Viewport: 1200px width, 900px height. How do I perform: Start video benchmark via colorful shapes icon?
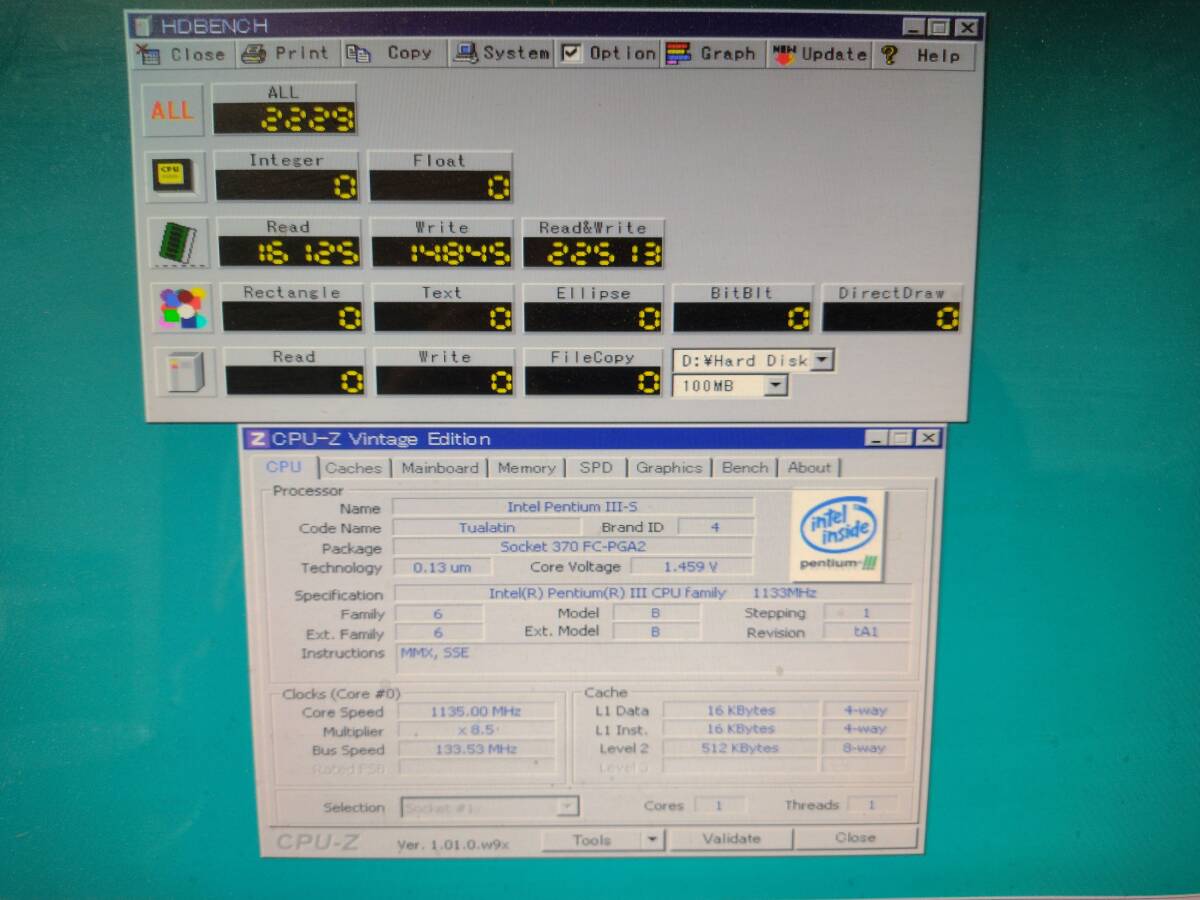[183, 308]
